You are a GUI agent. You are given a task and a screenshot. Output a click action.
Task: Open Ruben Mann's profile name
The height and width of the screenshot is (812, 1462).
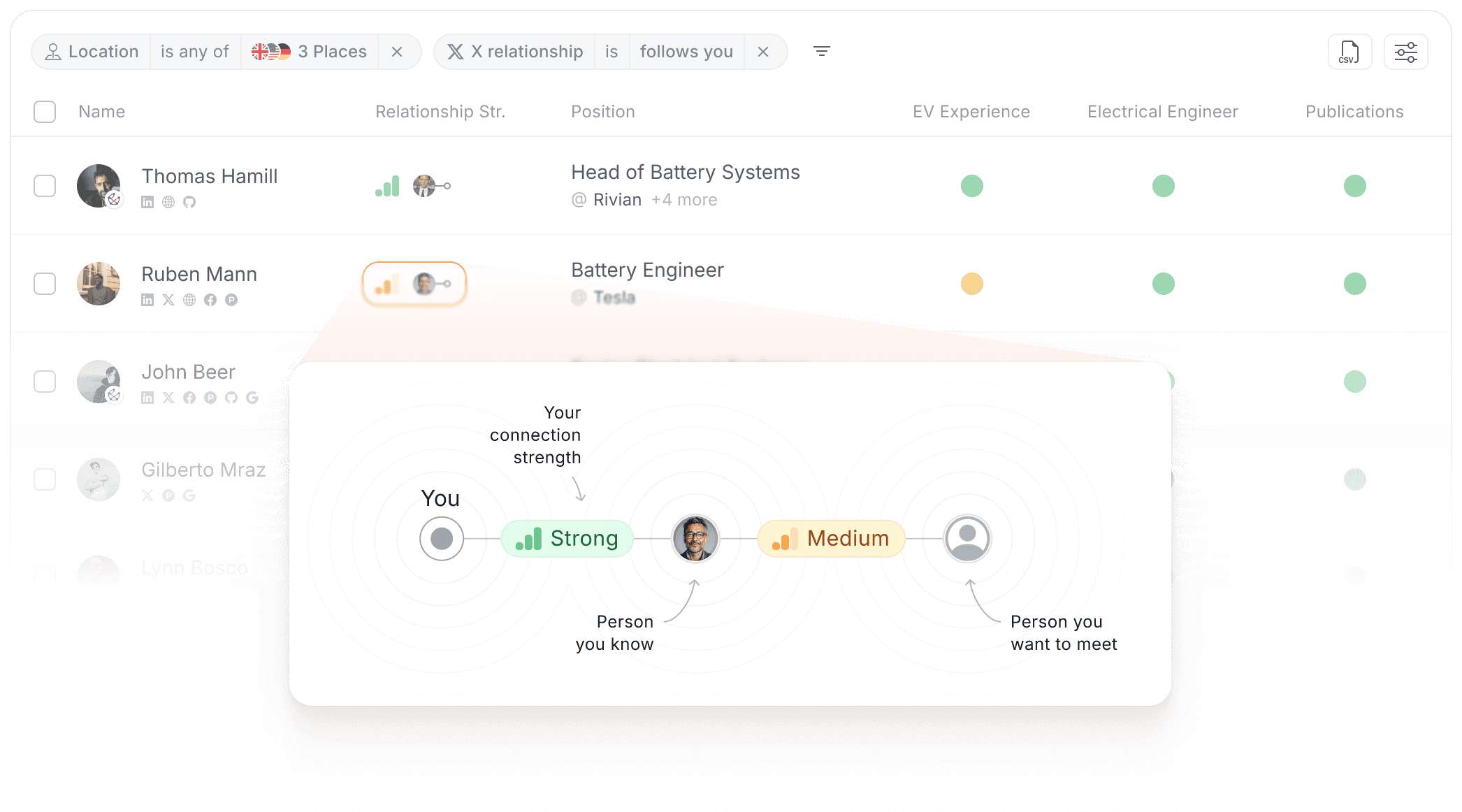pyautogui.click(x=199, y=274)
